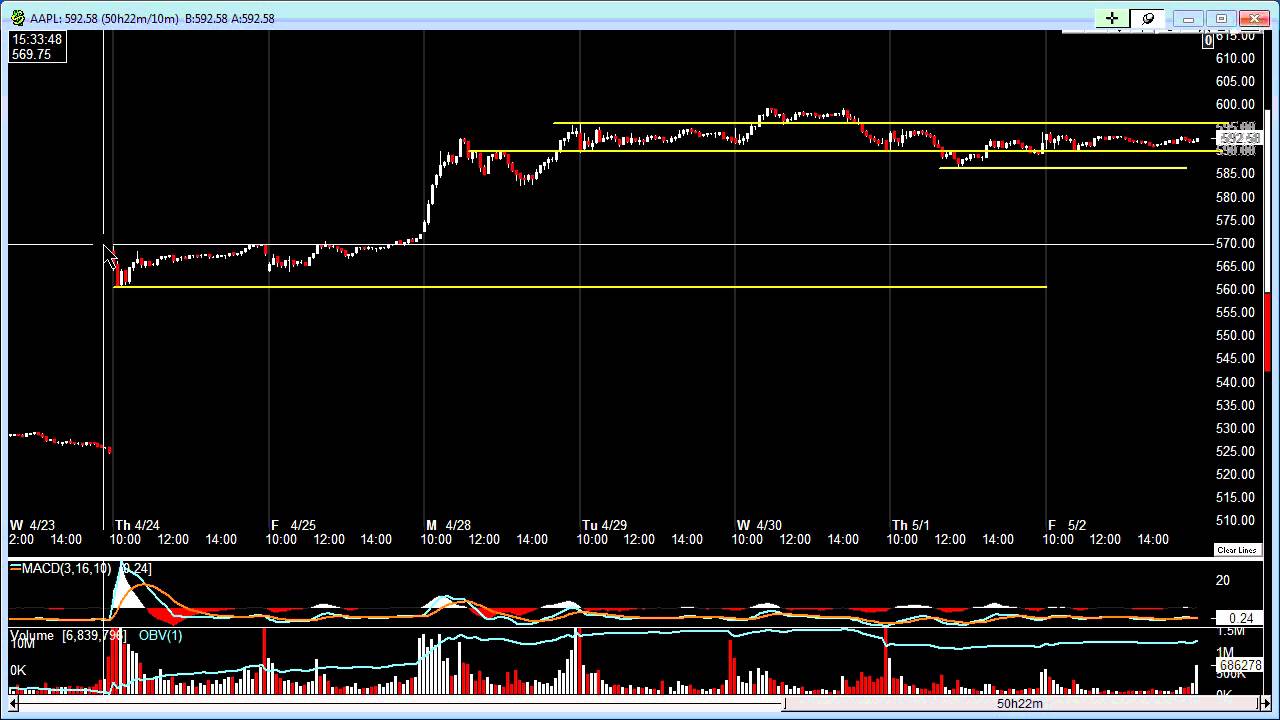Click the pushpin icon in title bar
The height and width of the screenshot is (720, 1280).
pyautogui.click(x=1148, y=18)
